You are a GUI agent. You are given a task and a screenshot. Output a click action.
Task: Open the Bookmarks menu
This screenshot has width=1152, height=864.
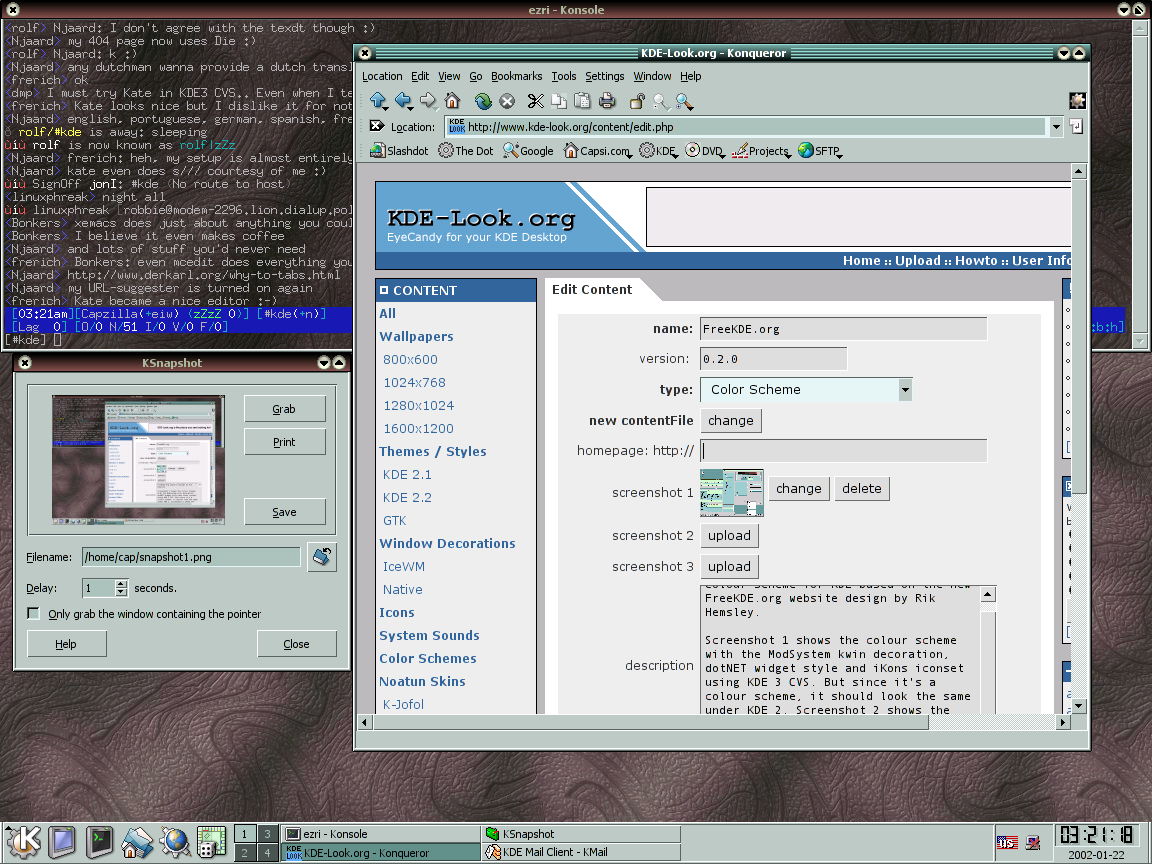516,76
